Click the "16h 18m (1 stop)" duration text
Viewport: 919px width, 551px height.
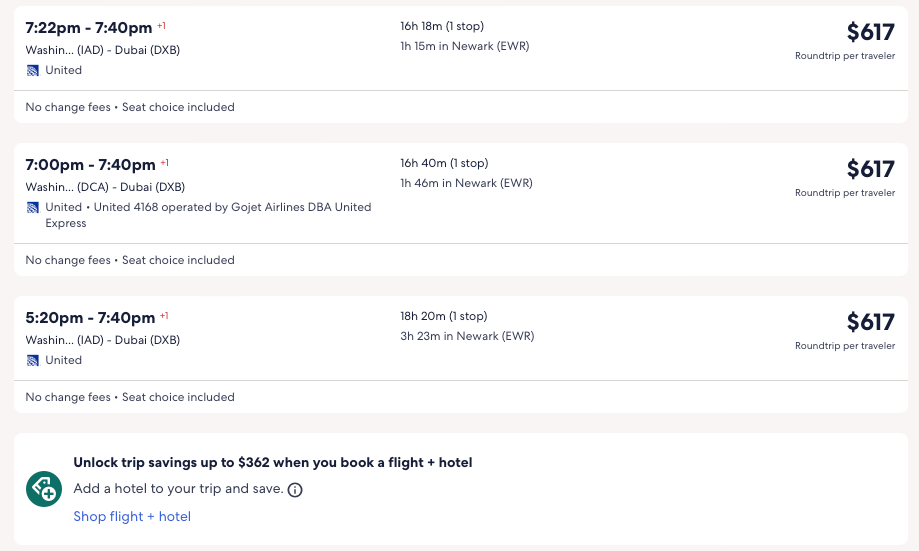[x=442, y=26]
